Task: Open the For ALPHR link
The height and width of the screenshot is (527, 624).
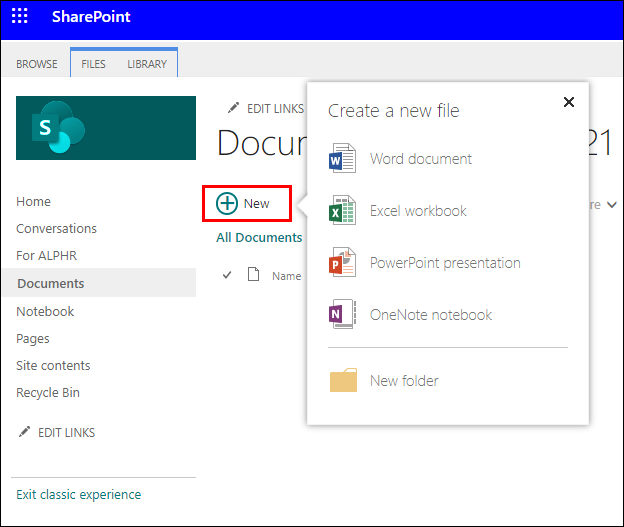Action: [x=47, y=256]
